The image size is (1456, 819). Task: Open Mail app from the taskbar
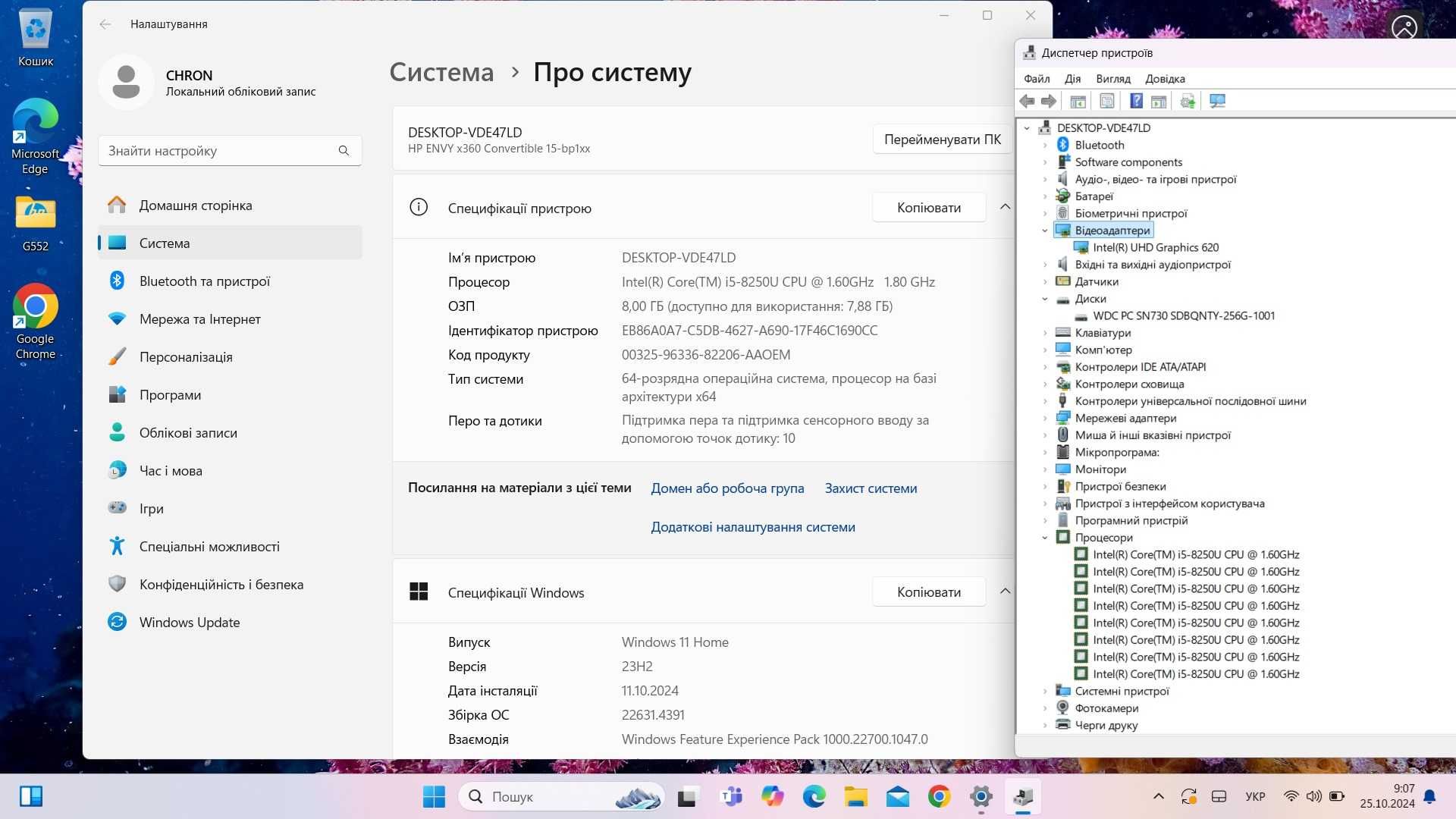click(x=898, y=796)
